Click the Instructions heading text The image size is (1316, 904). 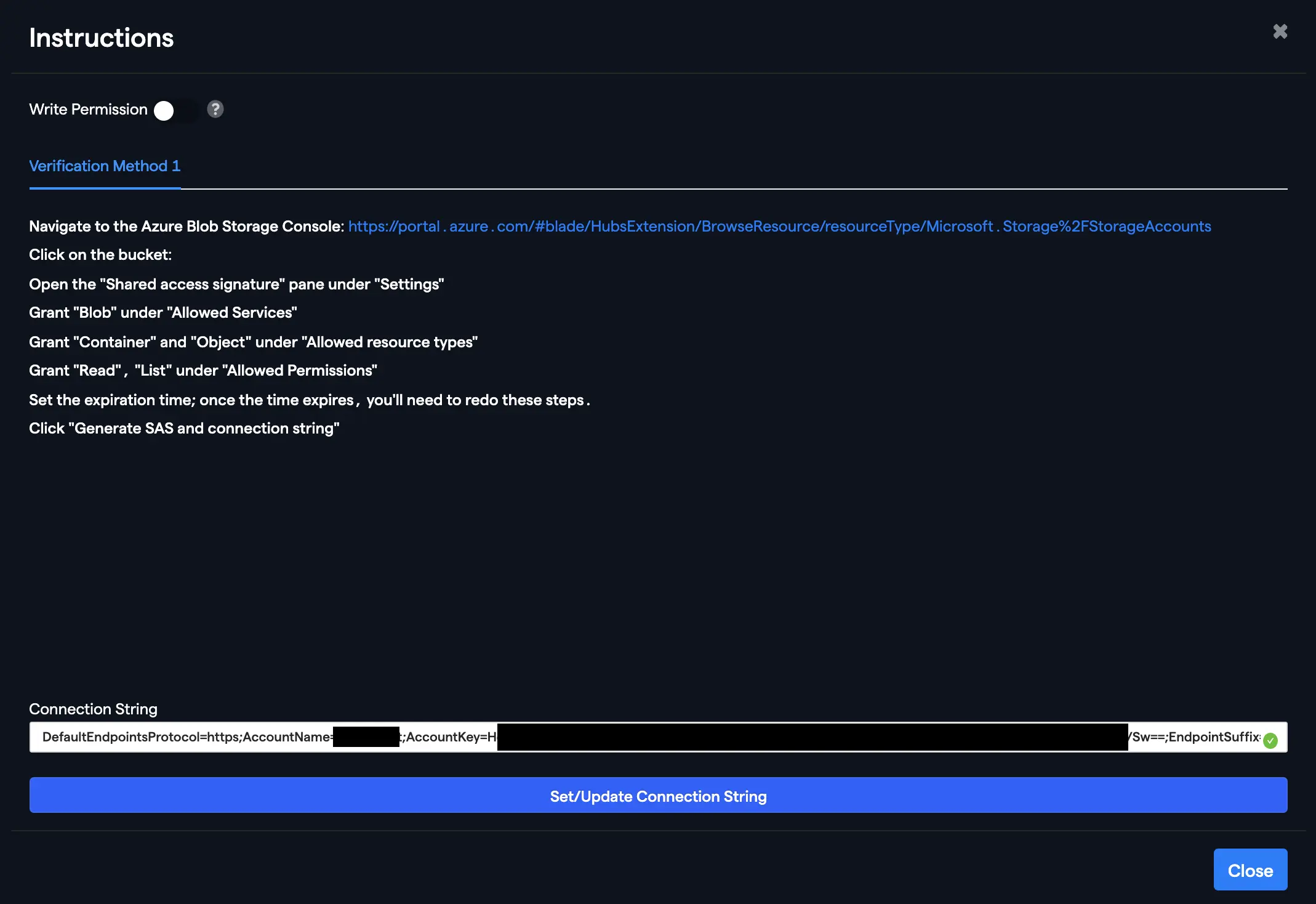(102, 38)
